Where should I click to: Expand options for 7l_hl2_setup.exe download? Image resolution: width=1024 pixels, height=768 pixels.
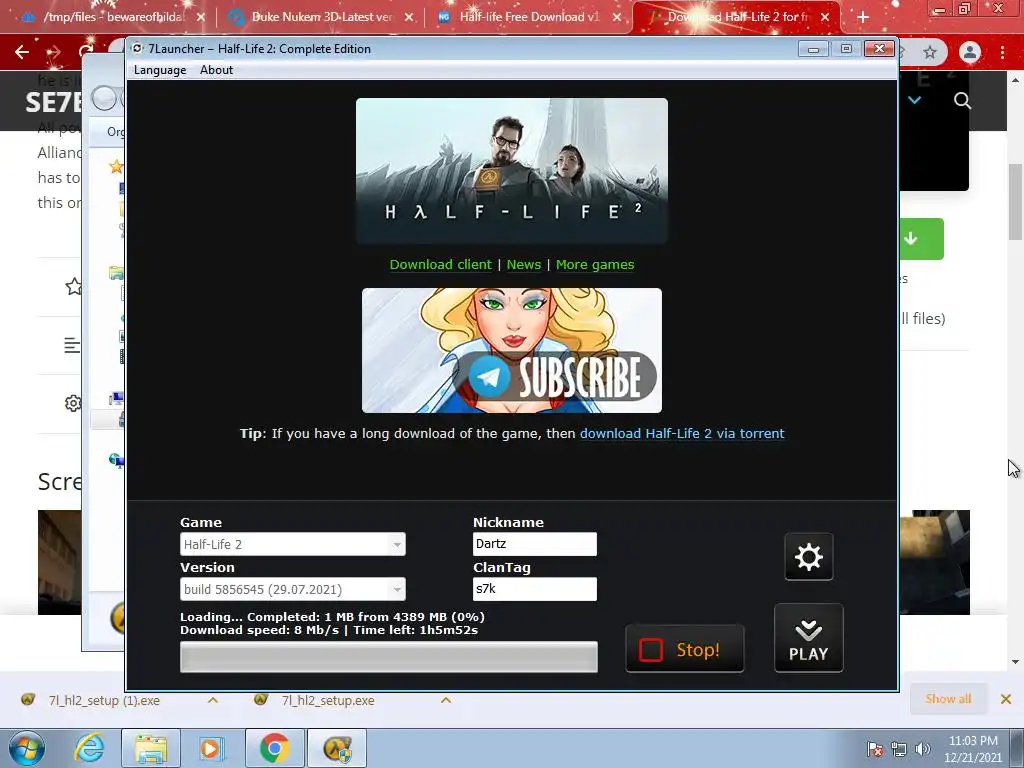[x=445, y=700]
